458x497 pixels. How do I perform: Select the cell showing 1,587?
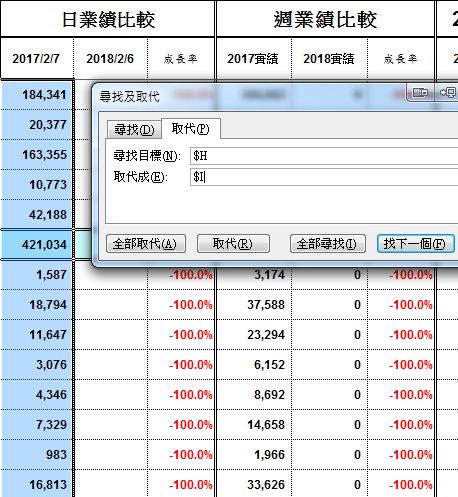coord(37,275)
